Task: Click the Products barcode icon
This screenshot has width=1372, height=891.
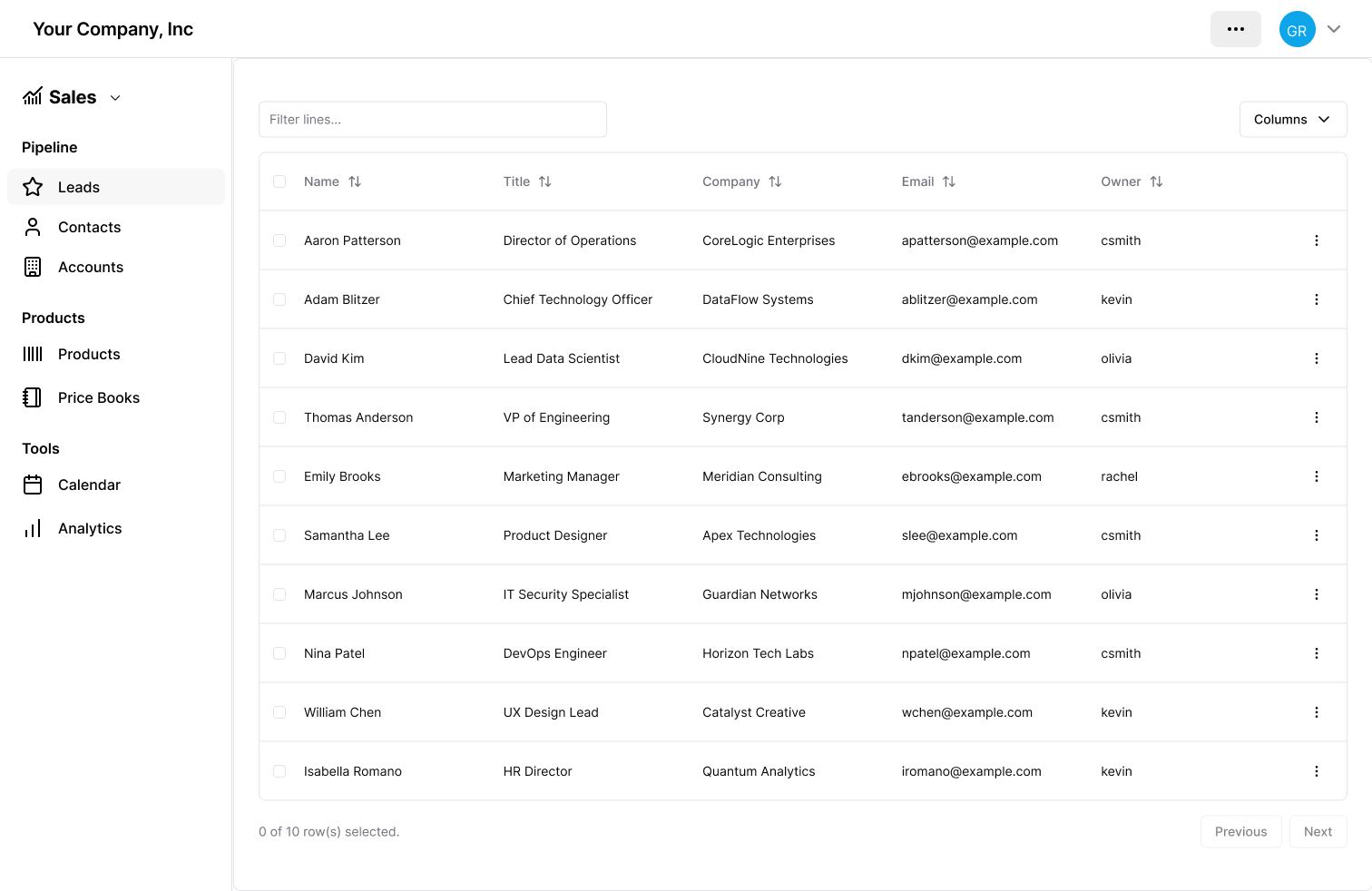Action: (x=33, y=354)
